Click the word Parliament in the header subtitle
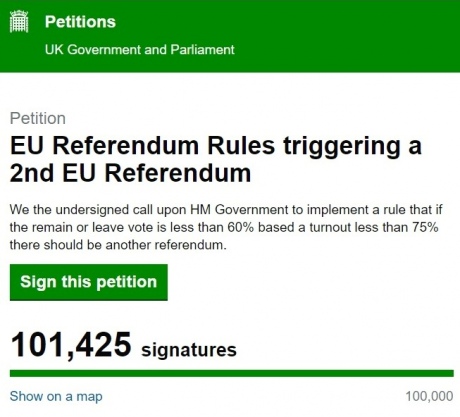The height and width of the screenshot is (417, 460). coord(202,50)
